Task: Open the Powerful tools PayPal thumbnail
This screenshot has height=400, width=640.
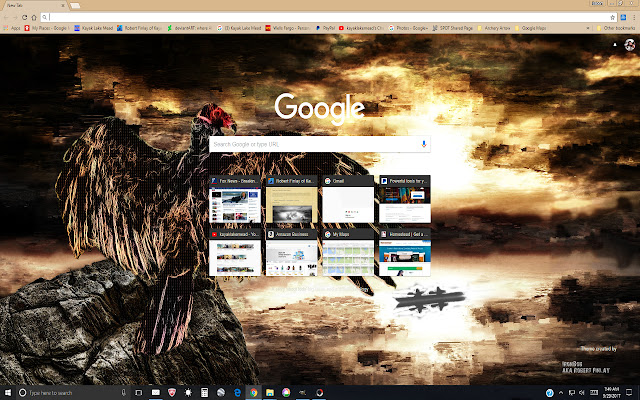Action: [x=405, y=199]
